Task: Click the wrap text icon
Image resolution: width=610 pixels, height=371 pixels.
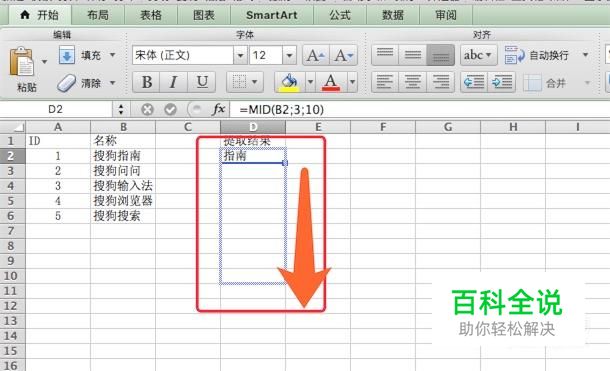Action: [515, 55]
